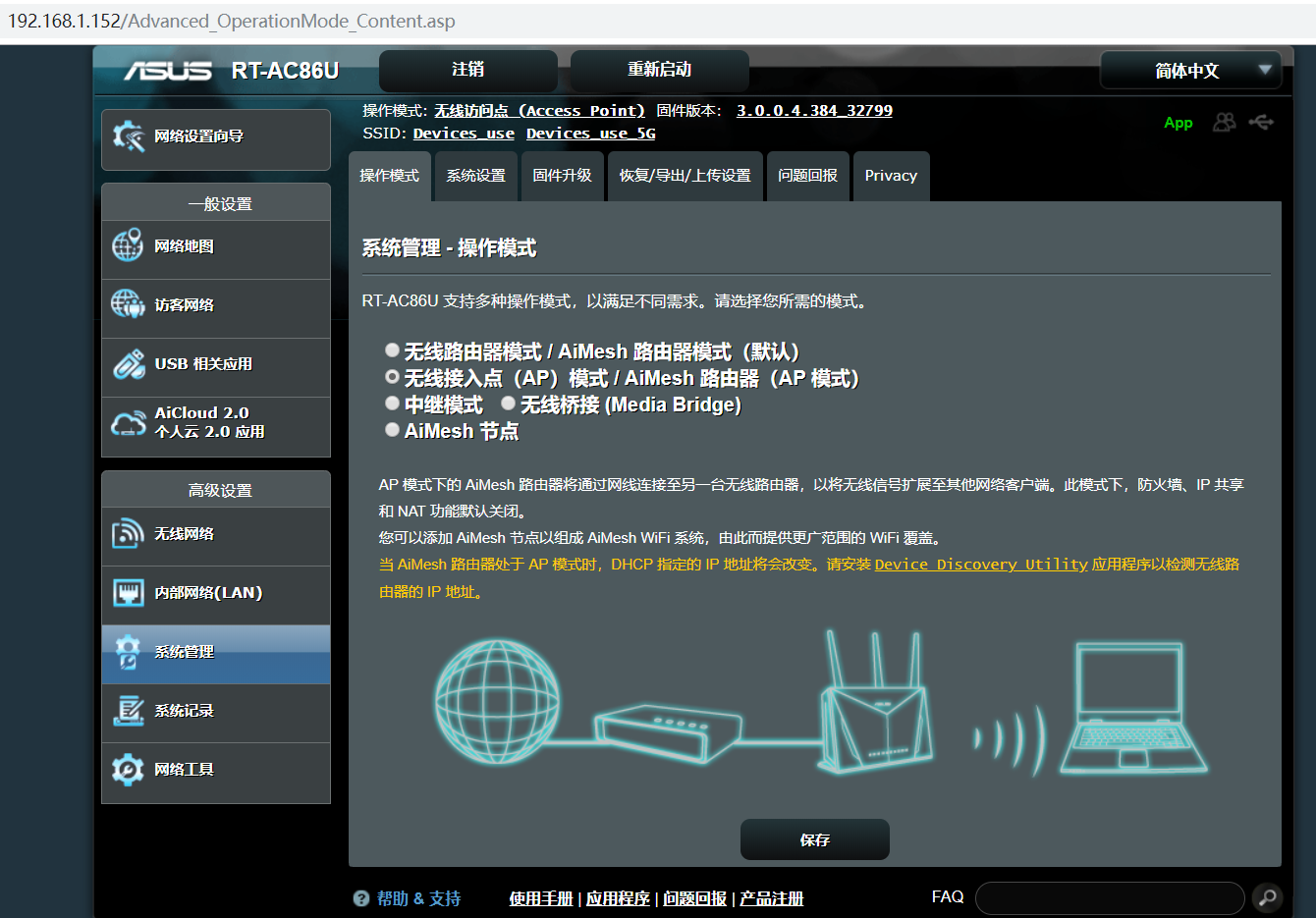1316x918 pixels.
Task: Switch to the 系统设置 tab
Action: pyautogui.click(x=475, y=176)
